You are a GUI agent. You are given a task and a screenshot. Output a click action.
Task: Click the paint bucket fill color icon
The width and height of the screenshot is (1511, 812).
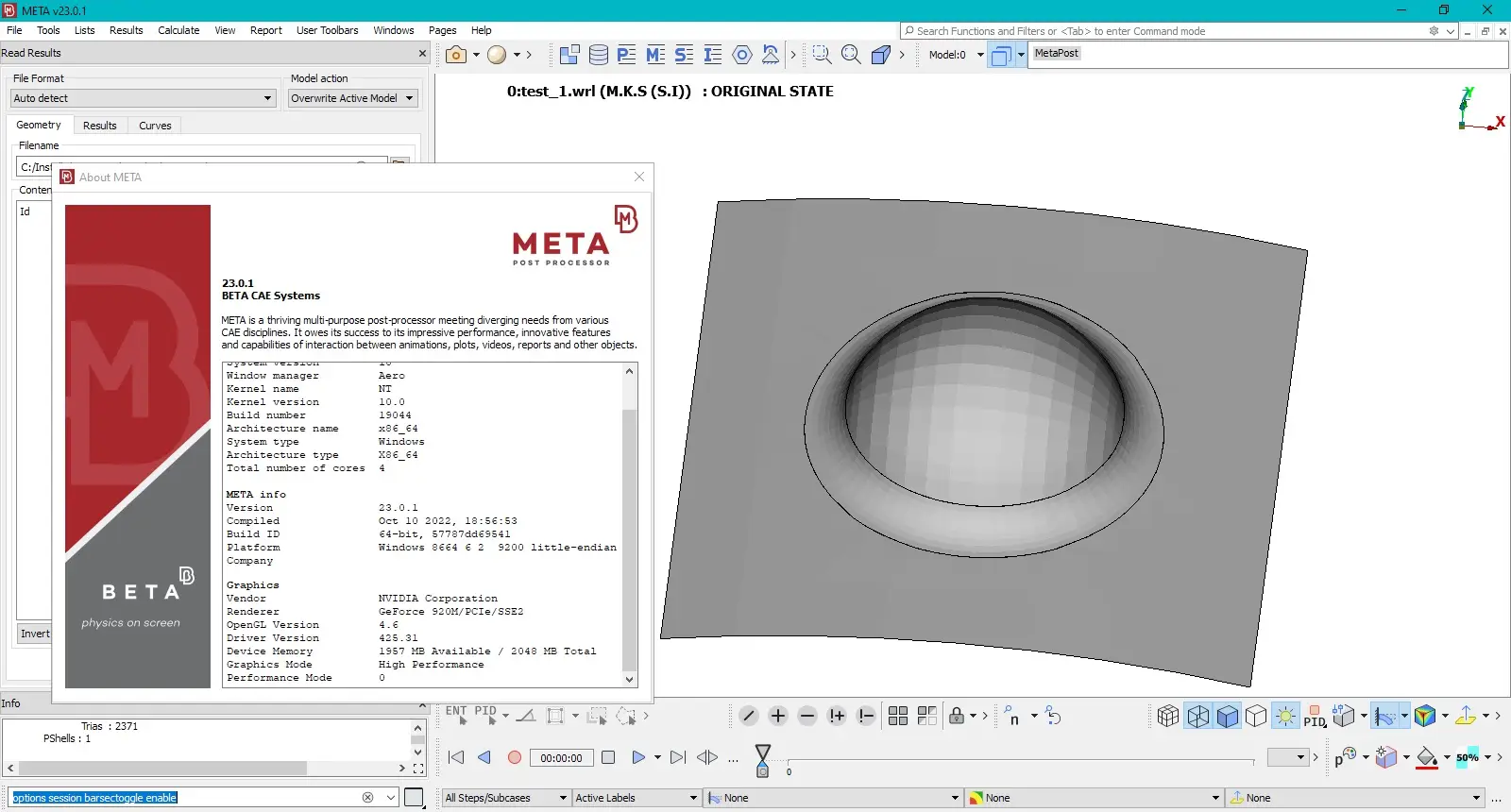click(x=1427, y=757)
